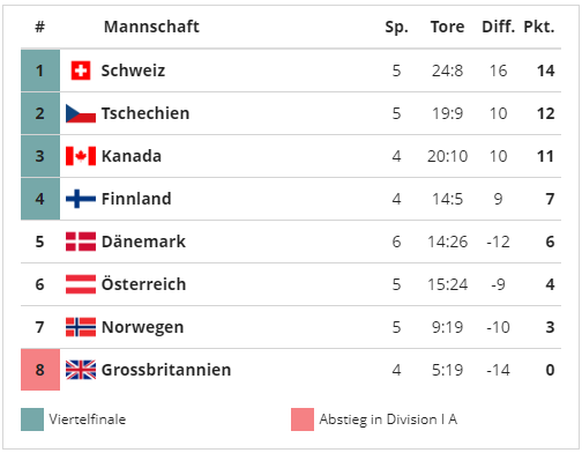Image resolution: width=582 pixels, height=453 pixels.
Task: Click the Switzerland flag icon
Action: pos(81,71)
